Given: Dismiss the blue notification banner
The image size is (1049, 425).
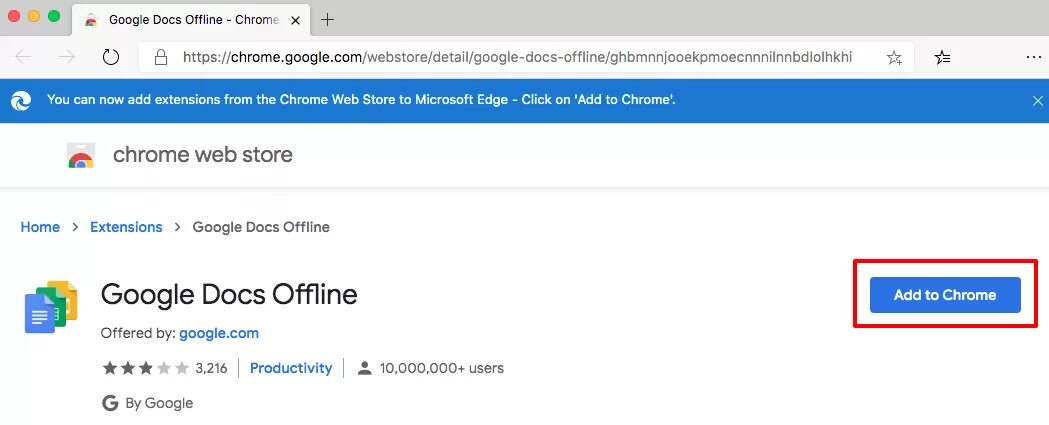Looking at the screenshot, I should click(1037, 100).
